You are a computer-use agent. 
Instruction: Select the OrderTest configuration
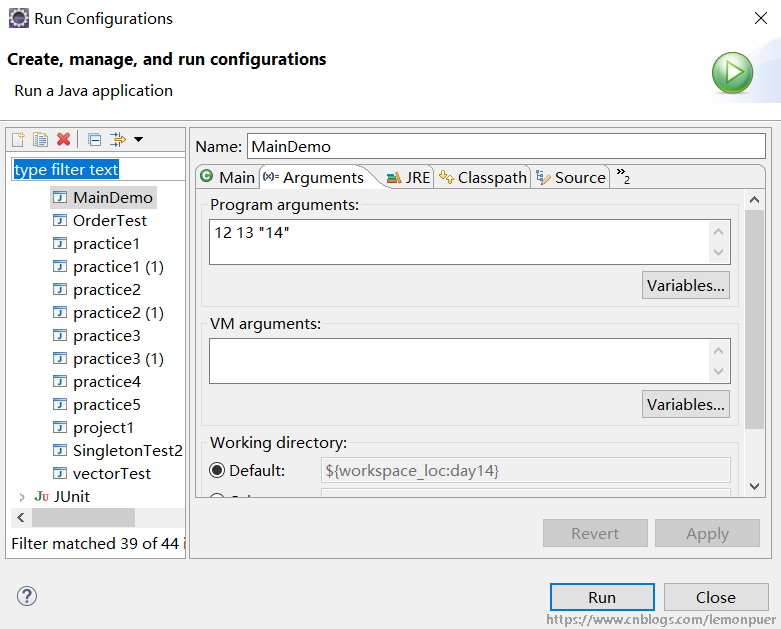point(109,220)
